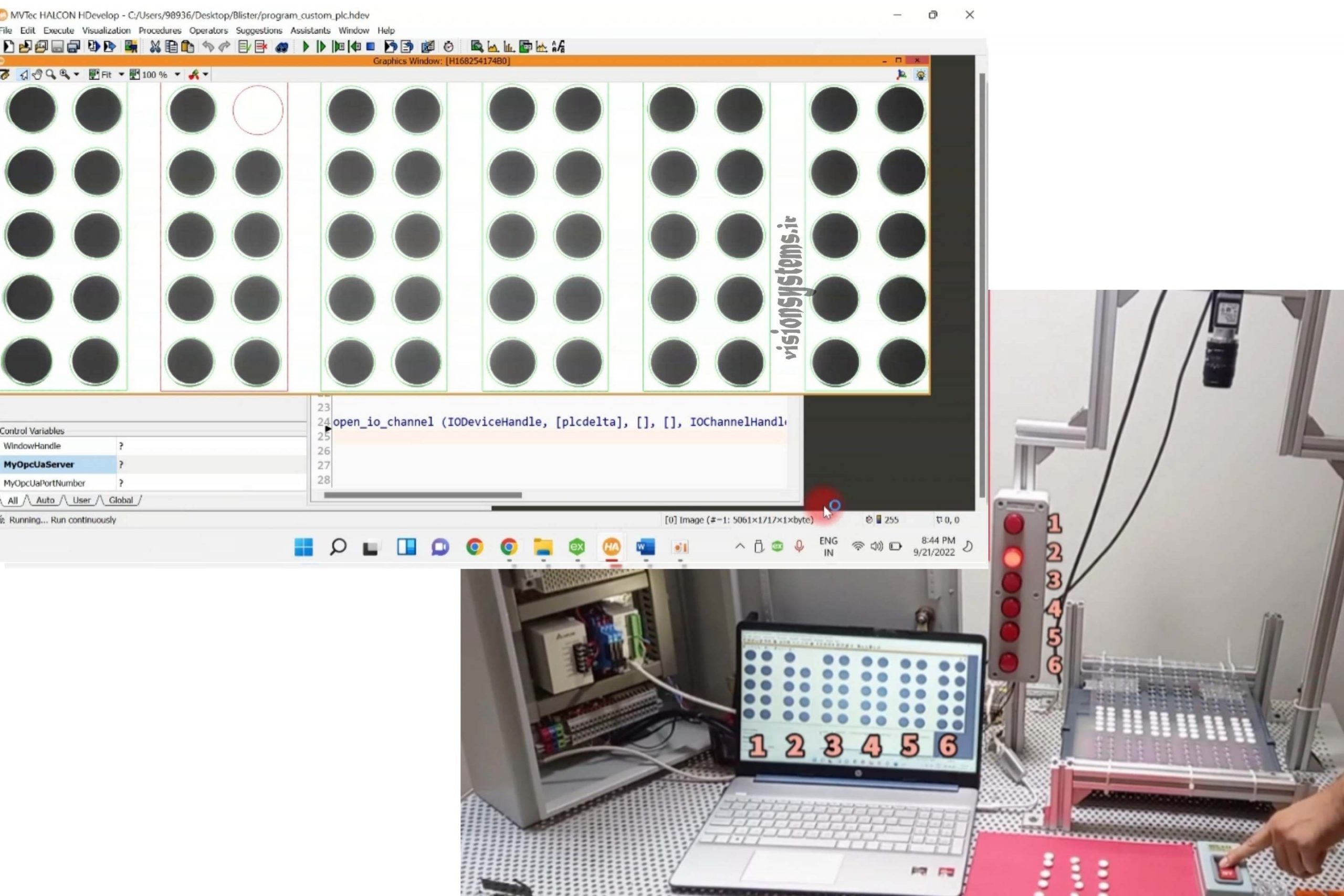
Task: Open the 100 % window size dropdown
Action: (x=177, y=75)
